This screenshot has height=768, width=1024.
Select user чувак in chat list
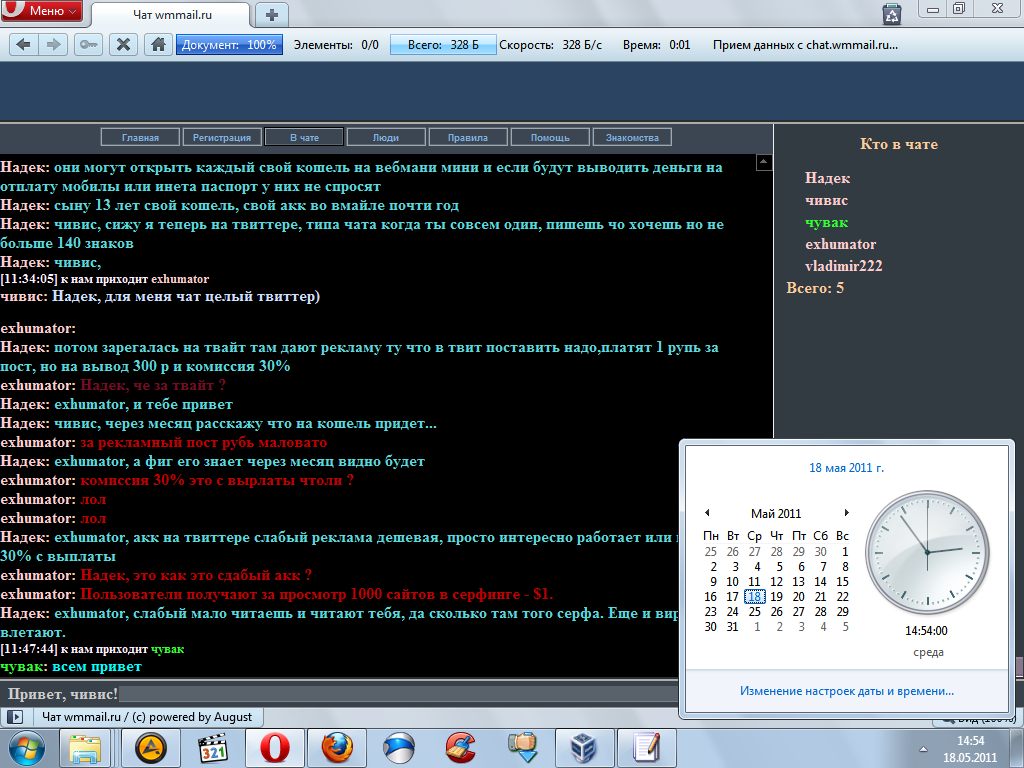(826, 222)
